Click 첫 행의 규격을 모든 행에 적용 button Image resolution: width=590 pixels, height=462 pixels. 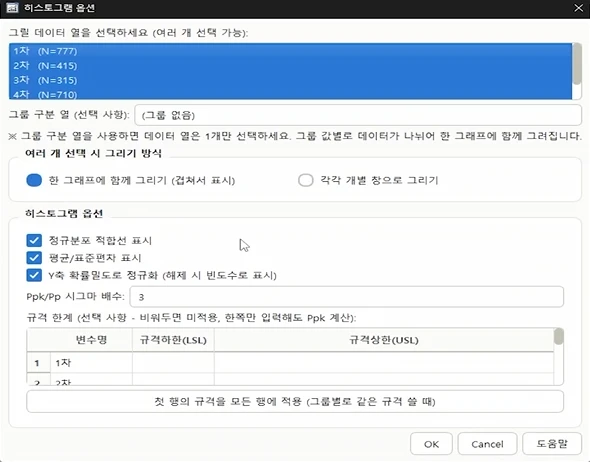[295, 401]
